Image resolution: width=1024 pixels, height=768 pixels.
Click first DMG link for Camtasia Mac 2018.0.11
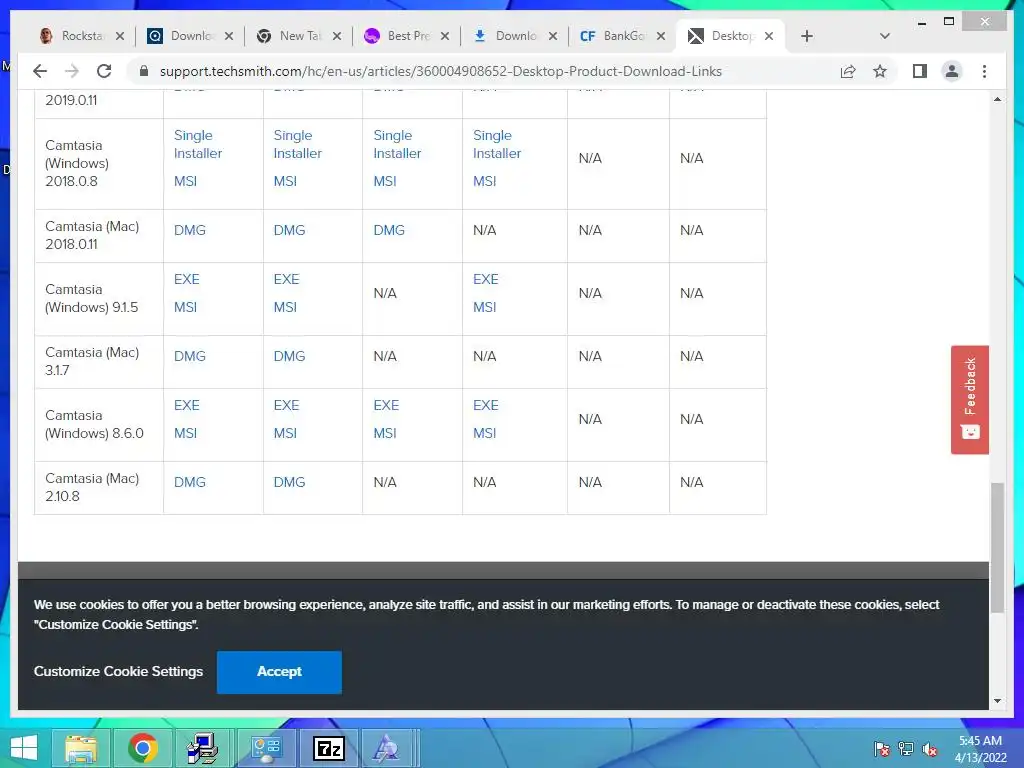coord(189,230)
